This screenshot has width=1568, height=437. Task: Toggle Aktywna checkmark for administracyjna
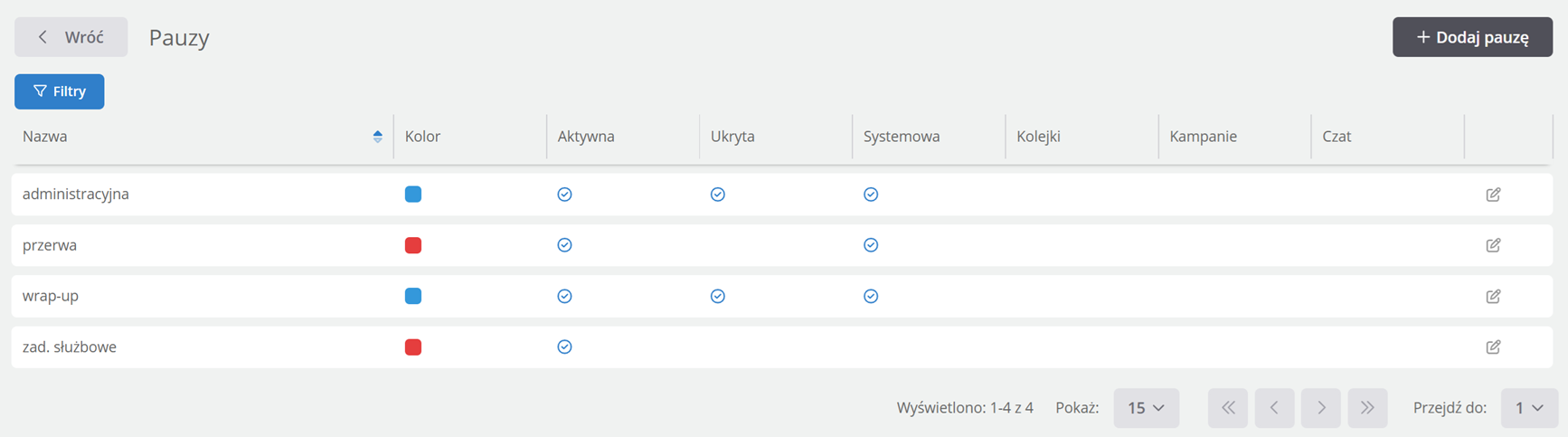click(x=564, y=195)
